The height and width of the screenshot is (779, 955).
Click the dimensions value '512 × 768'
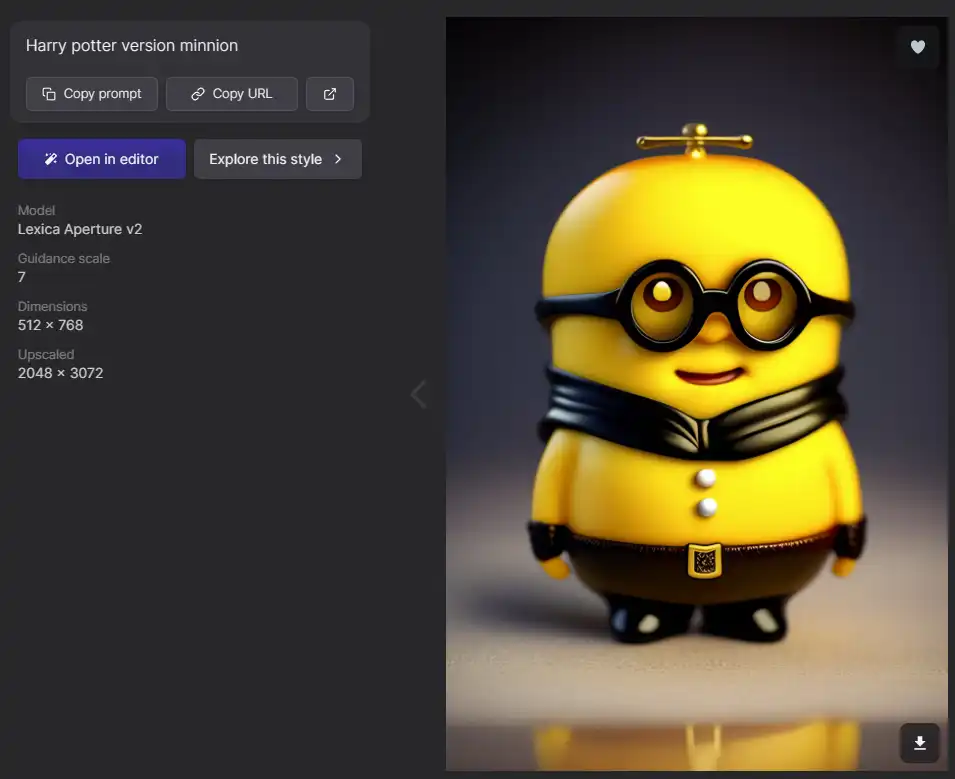(x=51, y=325)
